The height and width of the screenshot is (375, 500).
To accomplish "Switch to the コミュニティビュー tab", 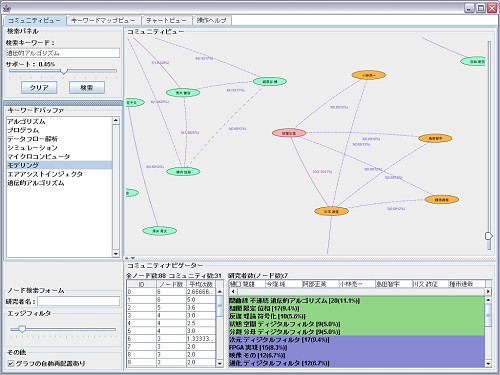I will pyautogui.click(x=34, y=20).
